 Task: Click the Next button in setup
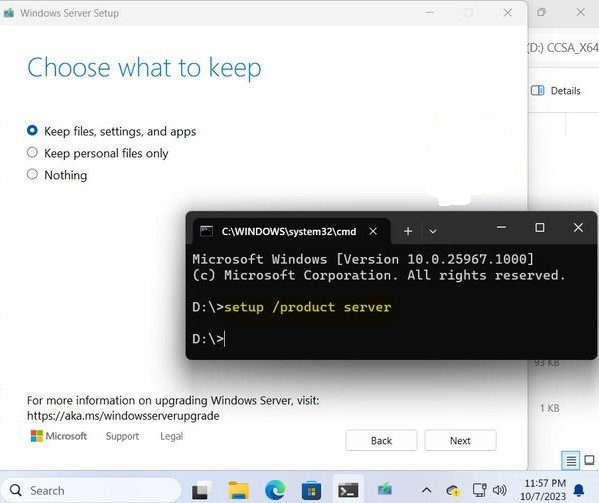(x=460, y=440)
